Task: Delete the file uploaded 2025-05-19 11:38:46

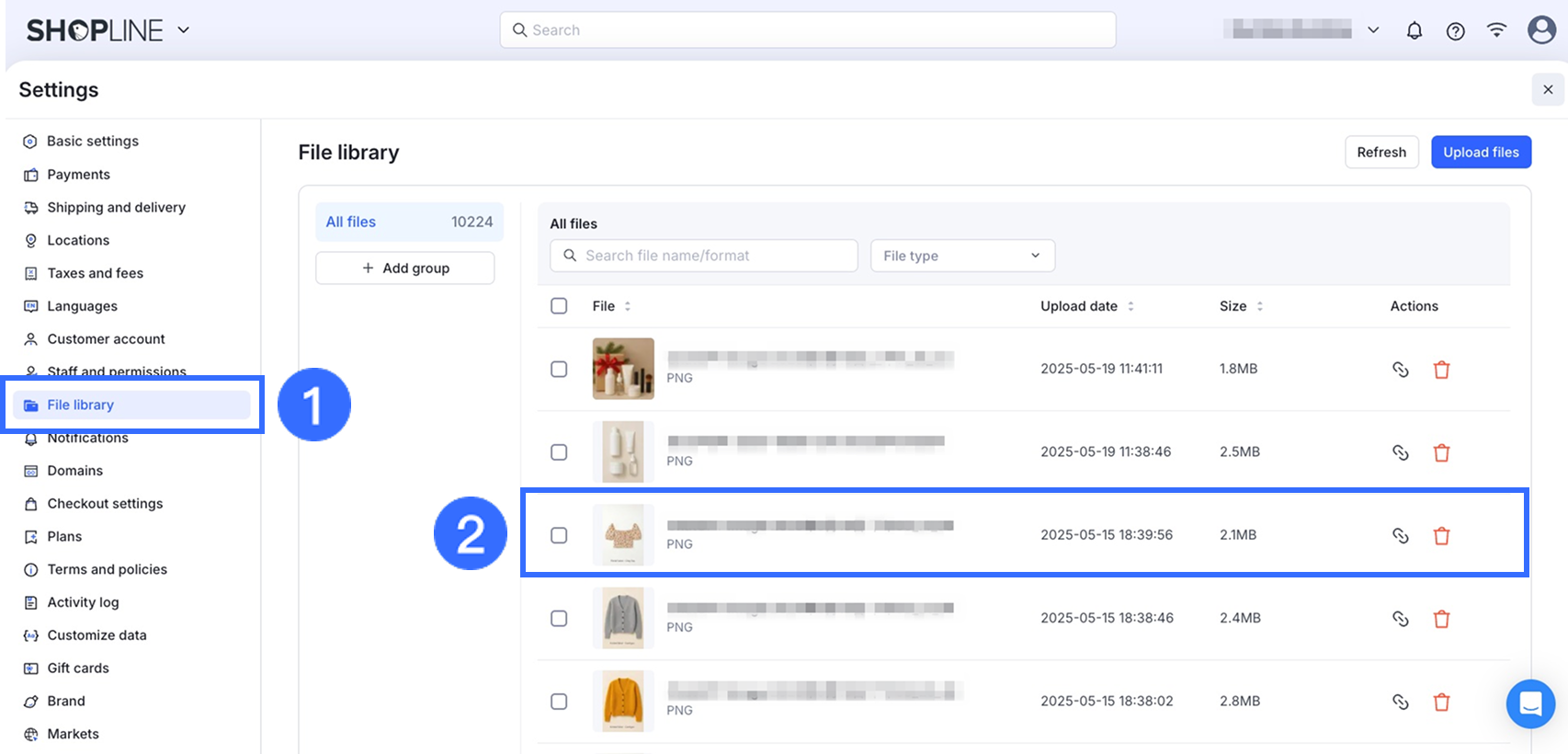Action: coord(1442,452)
